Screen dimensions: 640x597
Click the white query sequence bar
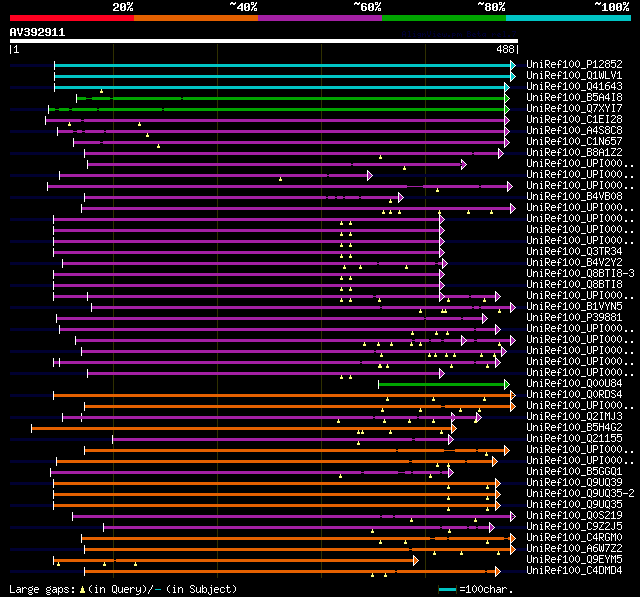coord(264,41)
